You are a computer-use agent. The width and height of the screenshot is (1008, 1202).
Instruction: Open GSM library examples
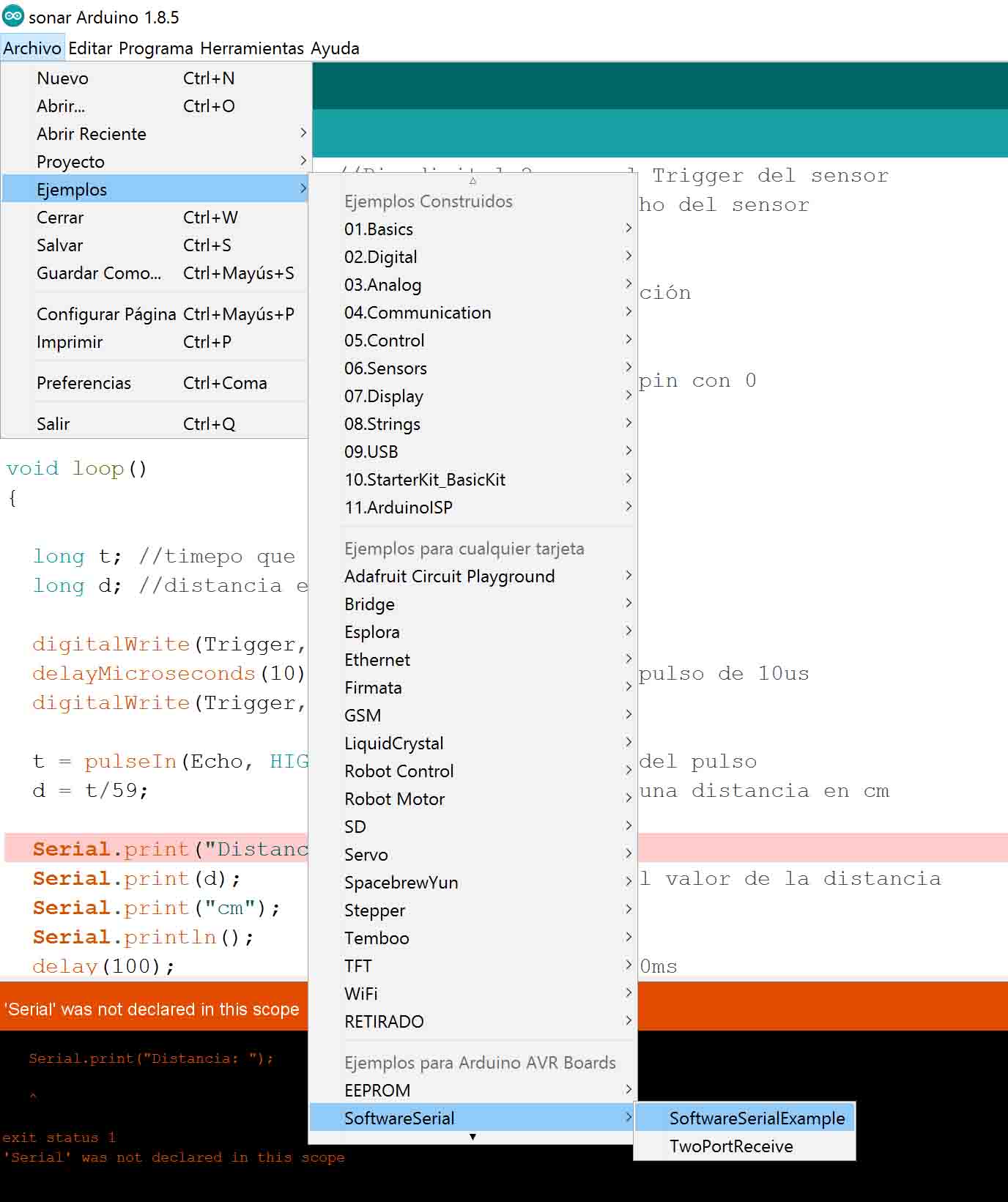(x=472, y=716)
